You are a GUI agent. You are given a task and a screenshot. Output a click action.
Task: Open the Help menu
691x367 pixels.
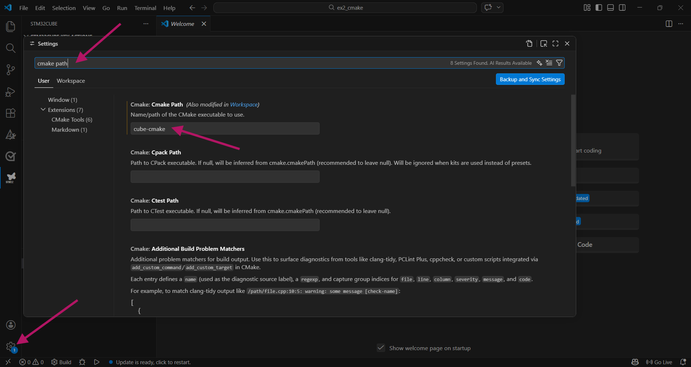click(169, 8)
